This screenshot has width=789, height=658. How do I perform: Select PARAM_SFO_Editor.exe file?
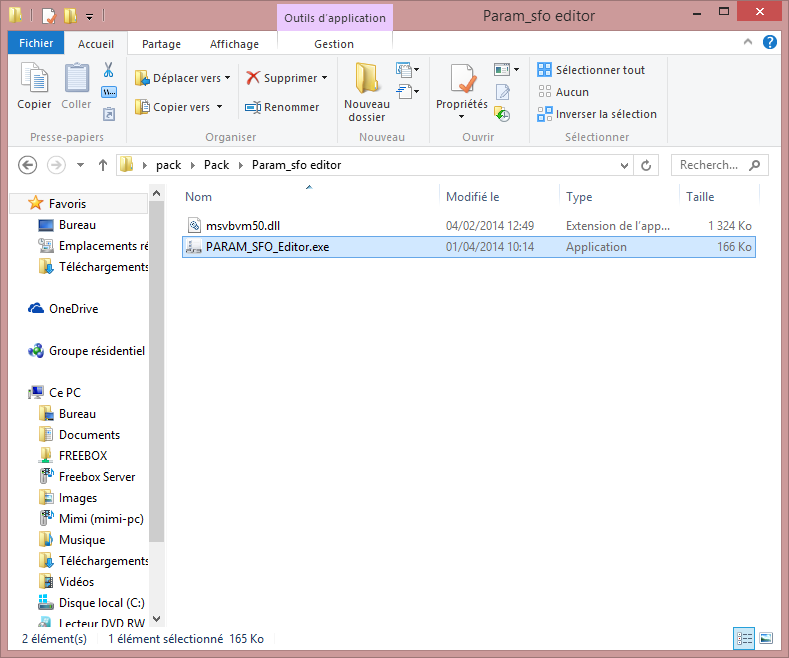(x=468, y=247)
